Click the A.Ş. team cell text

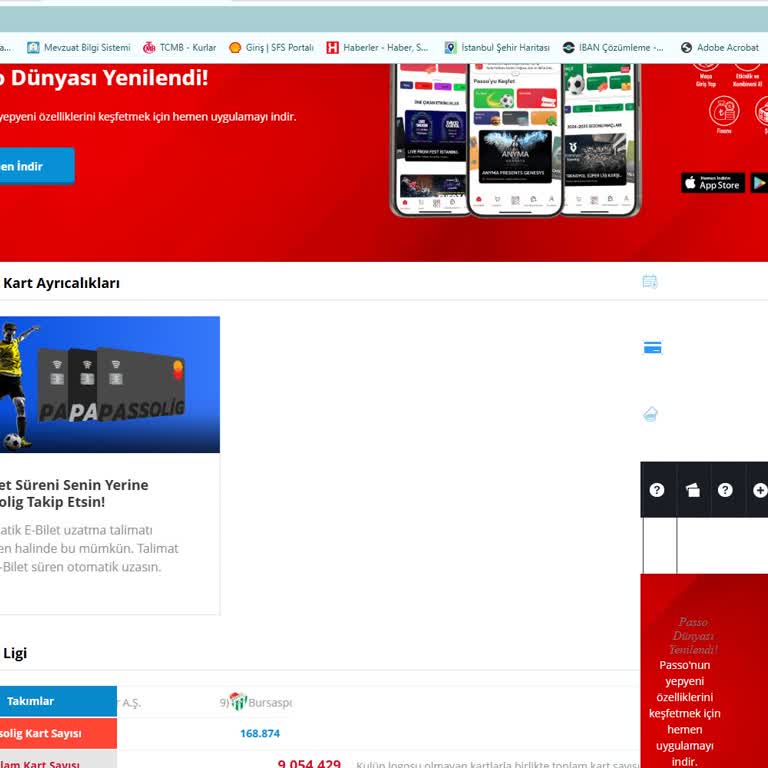131,703
